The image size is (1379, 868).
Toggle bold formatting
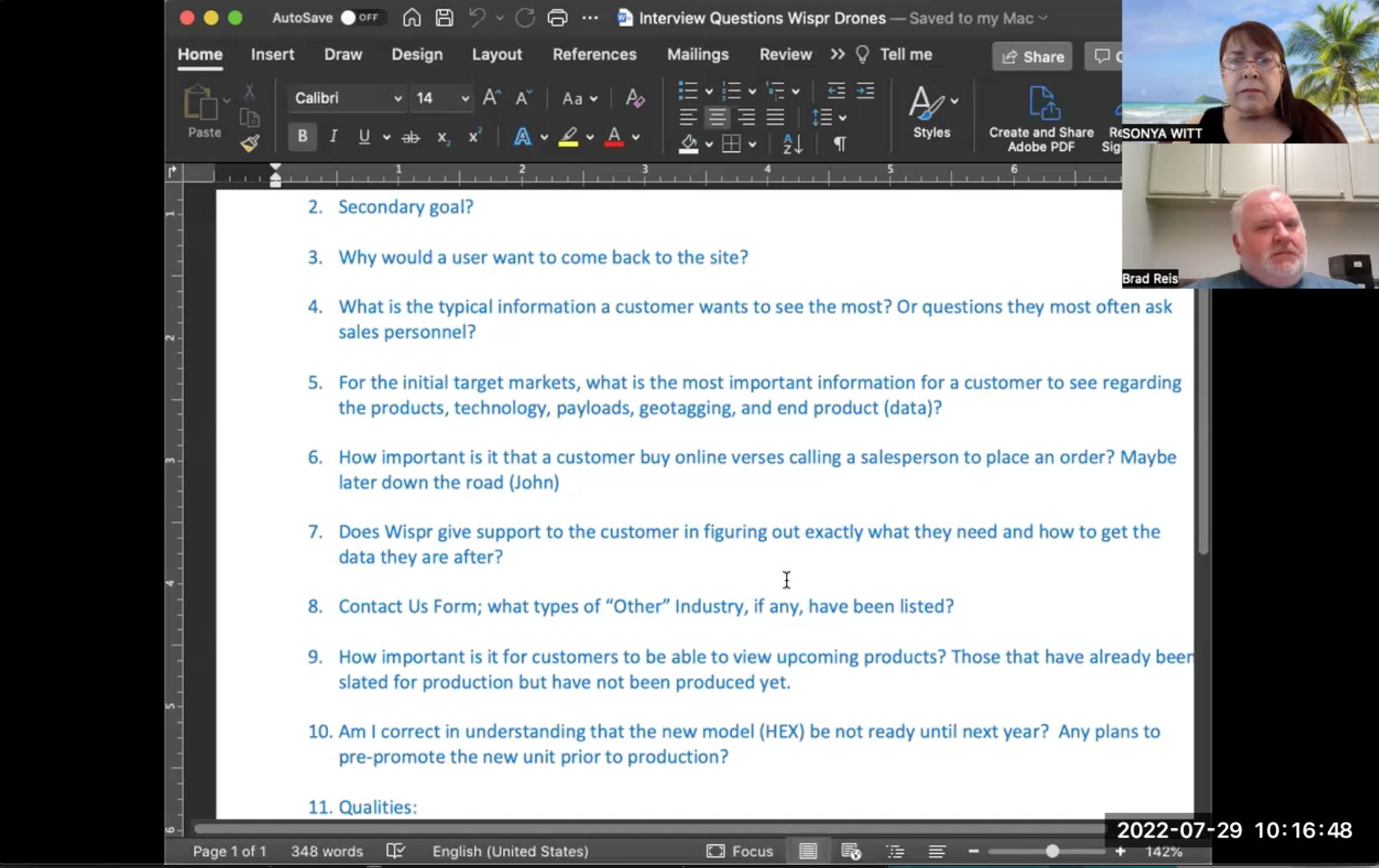tap(302, 136)
